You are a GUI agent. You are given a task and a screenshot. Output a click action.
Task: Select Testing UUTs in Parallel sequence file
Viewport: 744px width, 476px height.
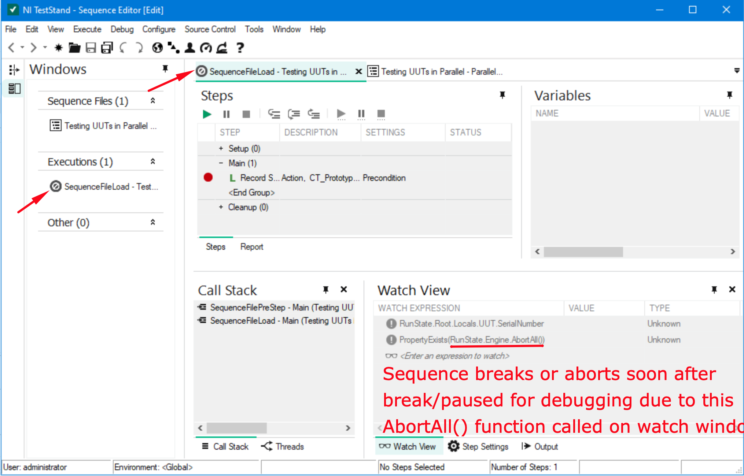[x=103, y=126]
